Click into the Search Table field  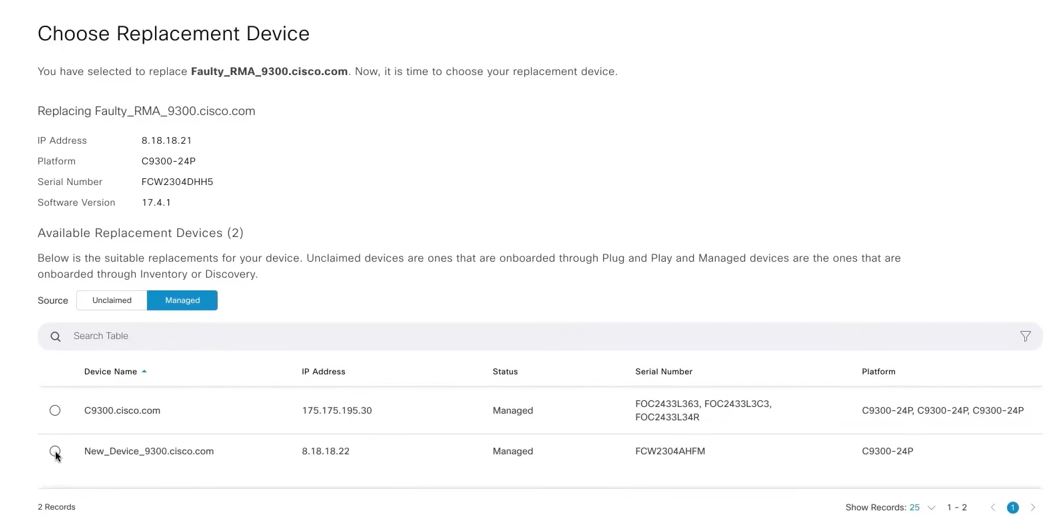click(x=400, y=336)
